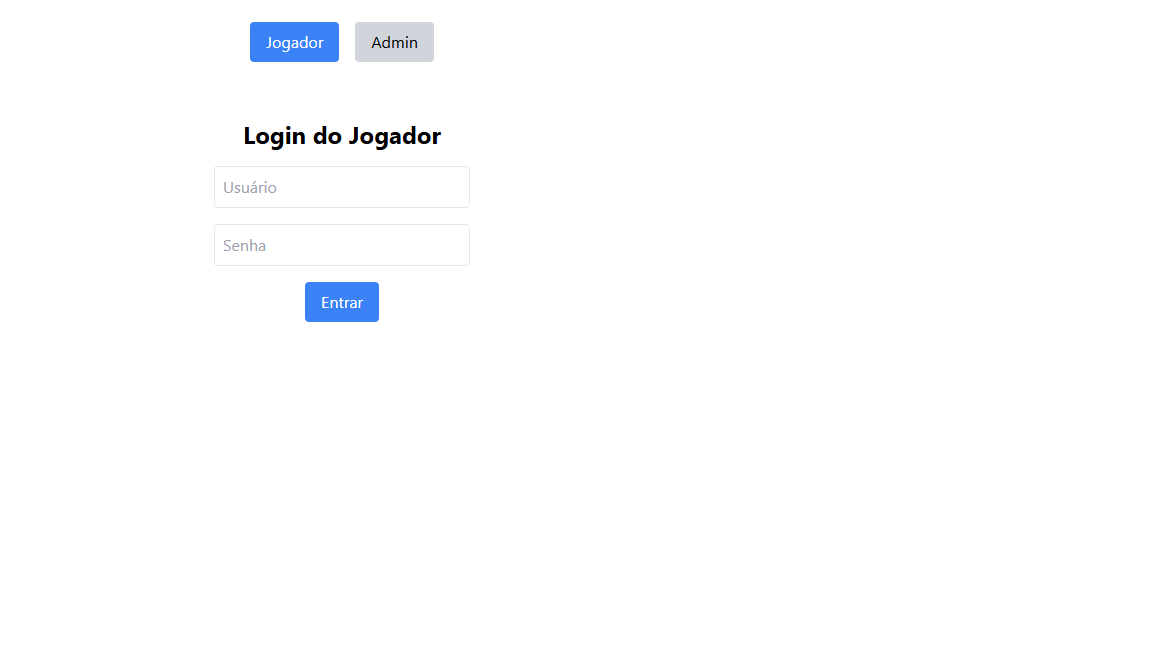This screenshot has height=648, width=1152.
Task: Submit the login form with Entrar
Action: pyautogui.click(x=342, y=302)
